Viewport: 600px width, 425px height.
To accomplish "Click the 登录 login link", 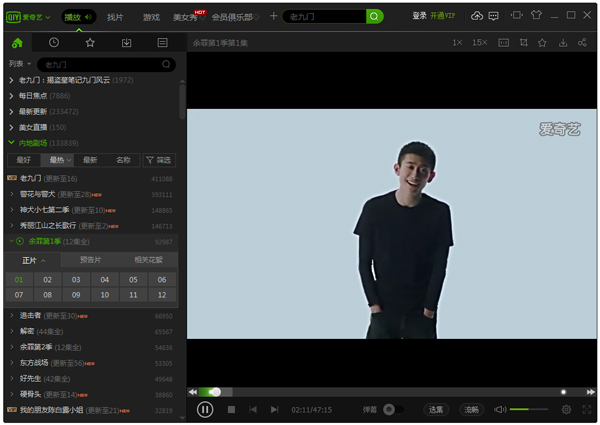I will (x=419, y=16).
